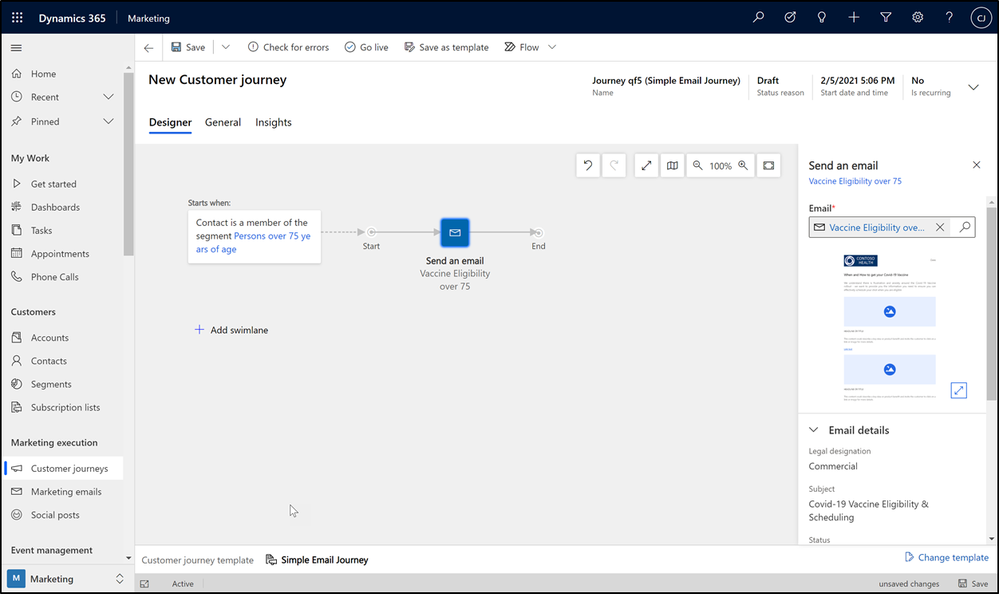Open the task flow checkmark icon
The width and height of the screenshot is (999, 594).
(x=790, y=17)
